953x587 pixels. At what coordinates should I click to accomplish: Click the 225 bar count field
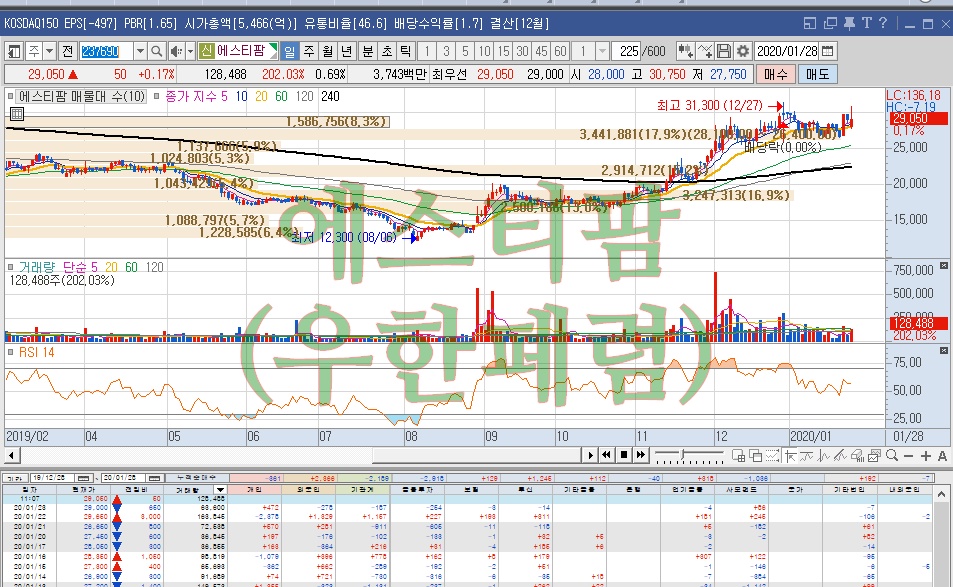tap(627, 51)
